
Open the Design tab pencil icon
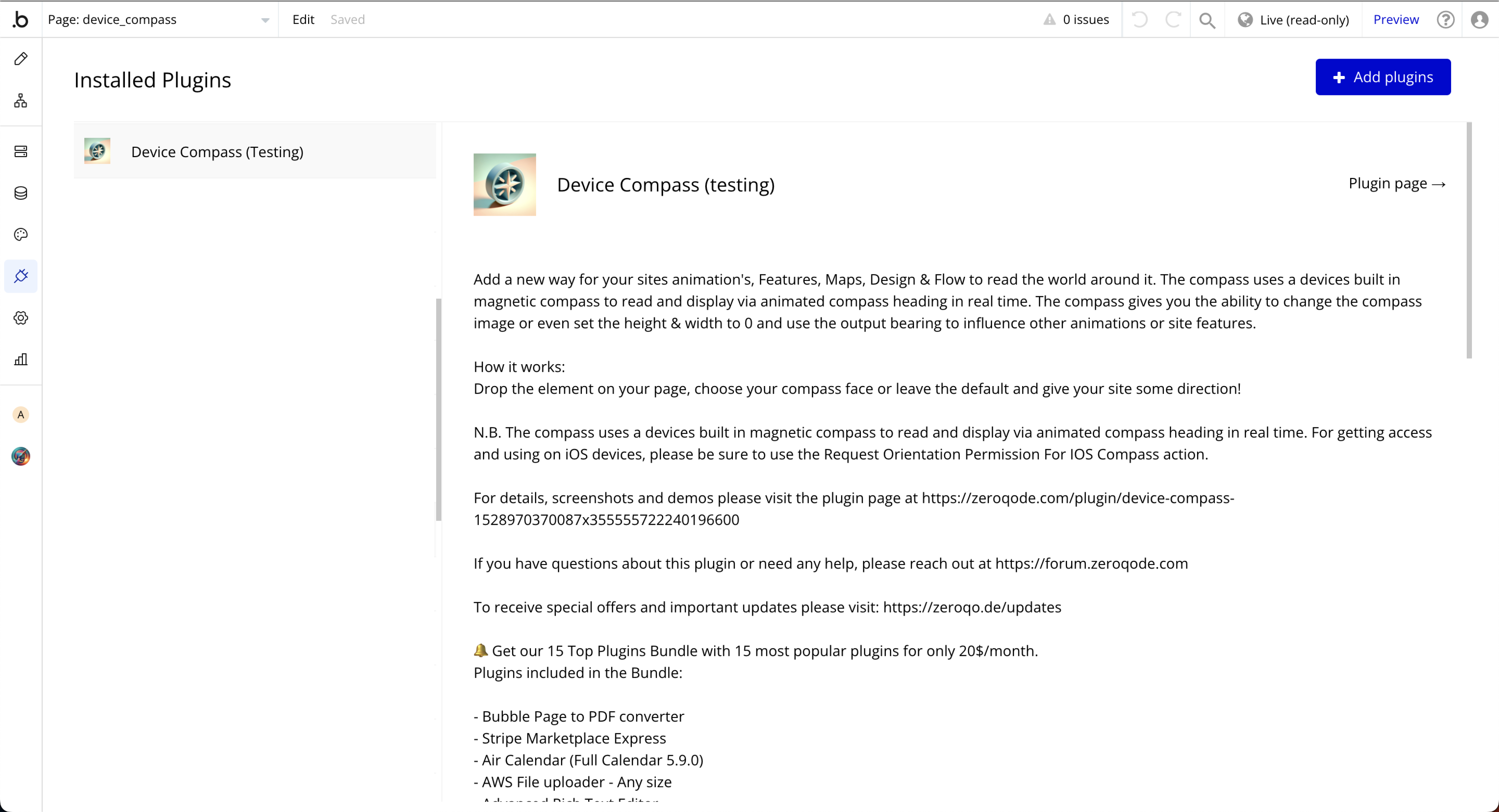[x=21, y=59]
